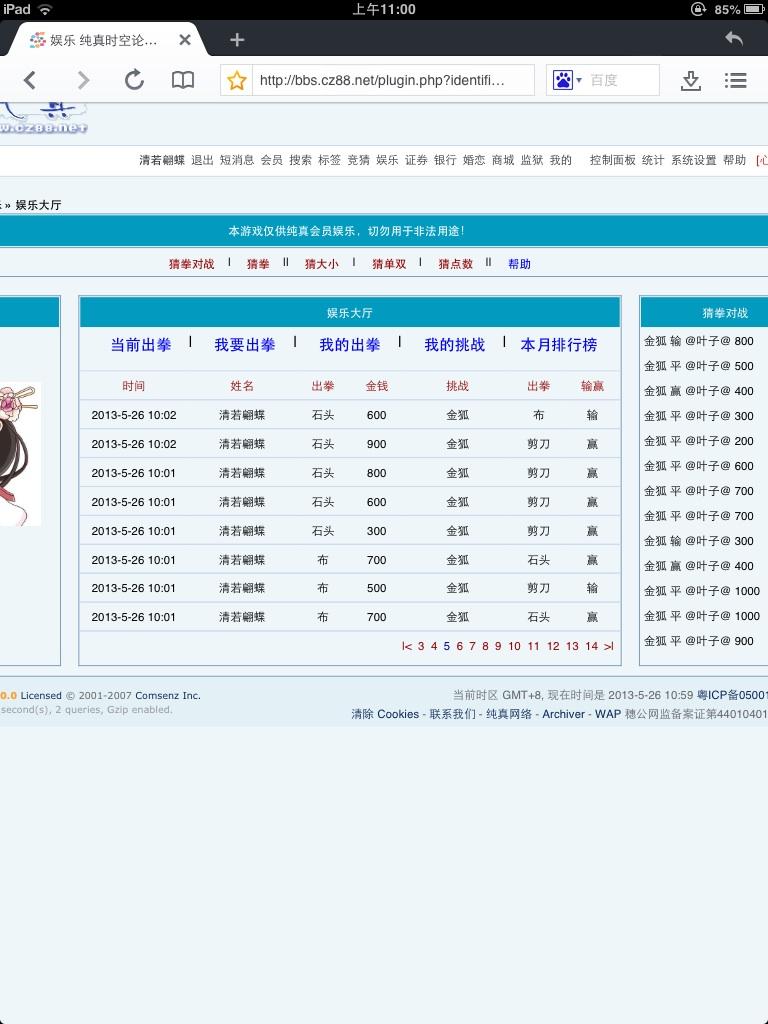
Task: Go to page 7 of results
Action: 472,646
